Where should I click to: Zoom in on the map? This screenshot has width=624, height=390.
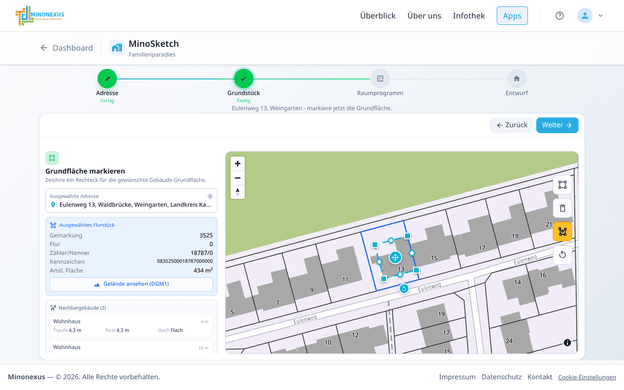point(238,164)
